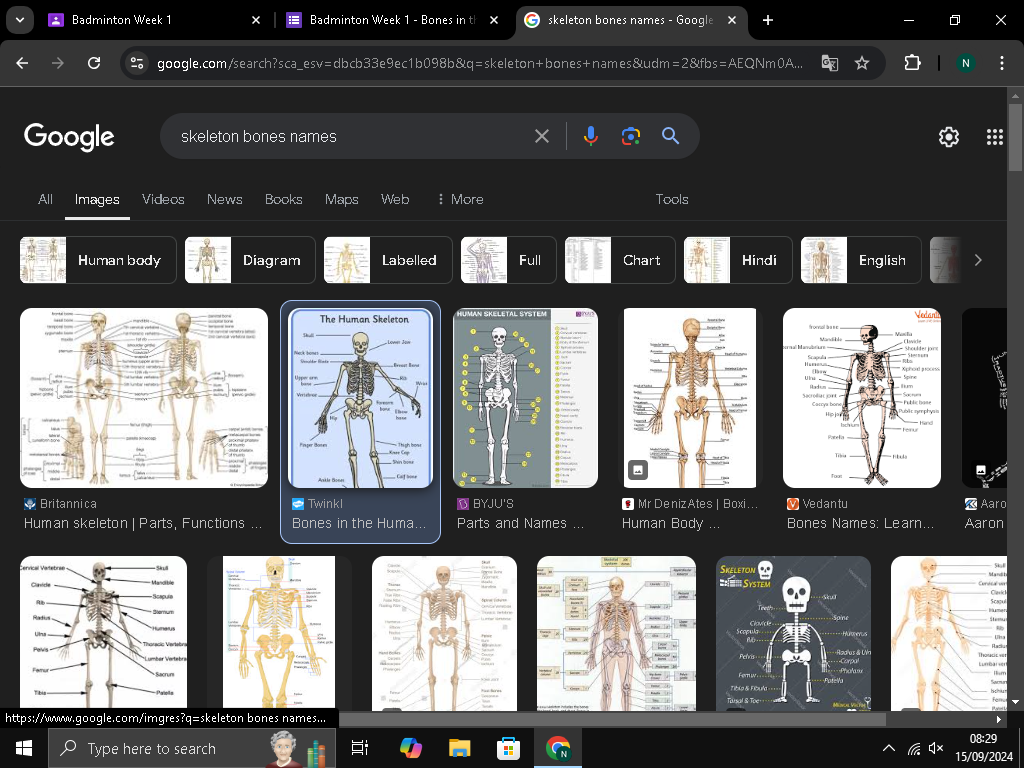Apply the Hindi filter chip

[738, 260]
